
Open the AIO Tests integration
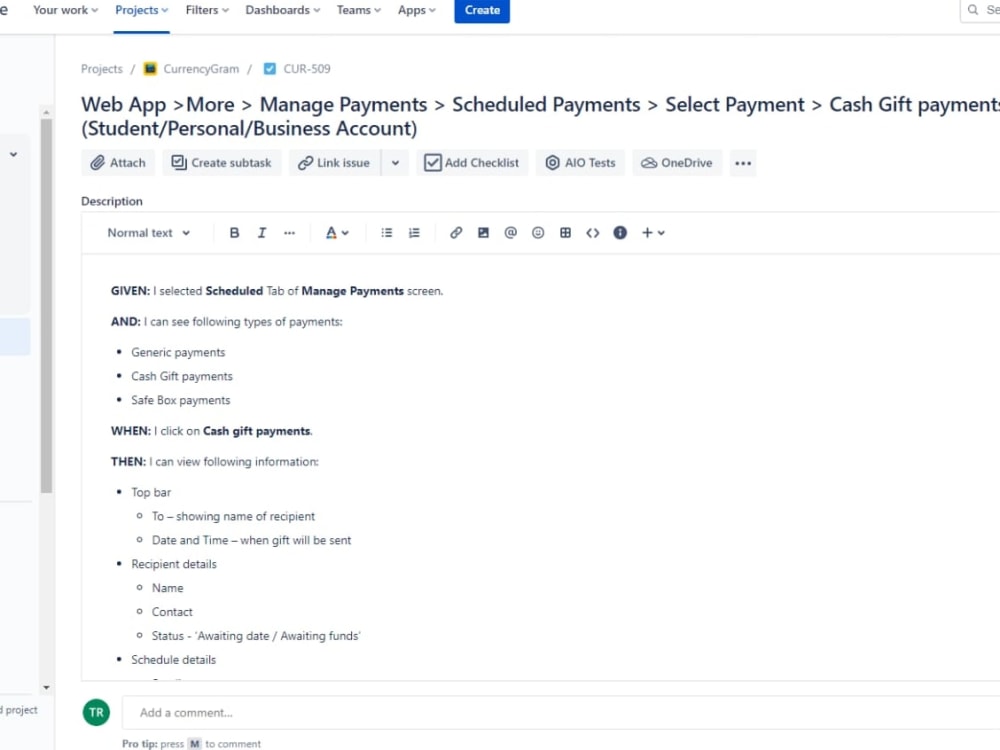[580, 162]
